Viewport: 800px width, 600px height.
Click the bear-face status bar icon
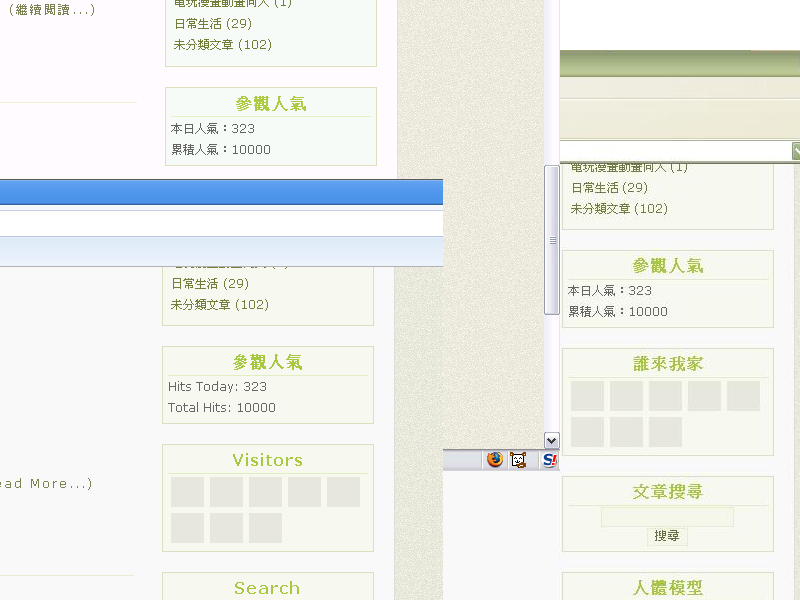(x=518, y=460)
